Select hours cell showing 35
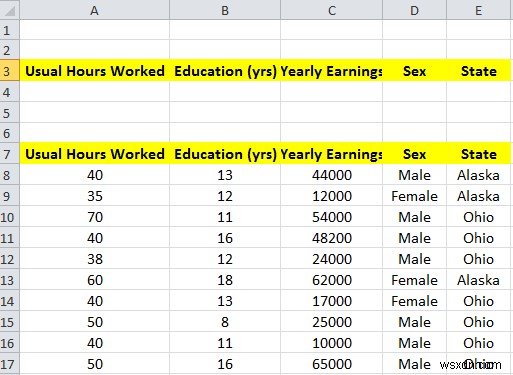The image size is (513, 375). [x=95, y=196]
